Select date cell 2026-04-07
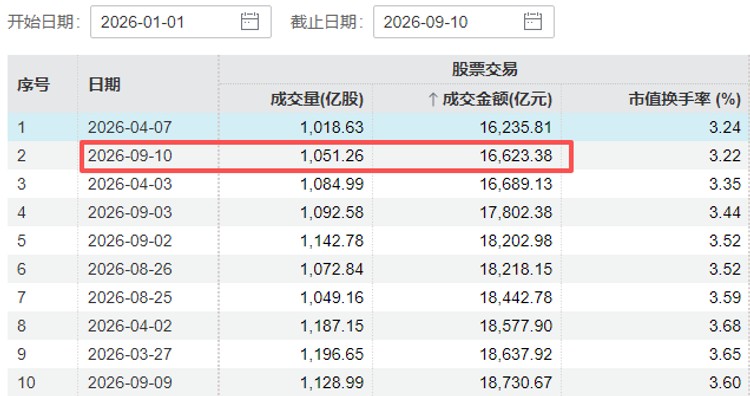 [x=130, y=127]
